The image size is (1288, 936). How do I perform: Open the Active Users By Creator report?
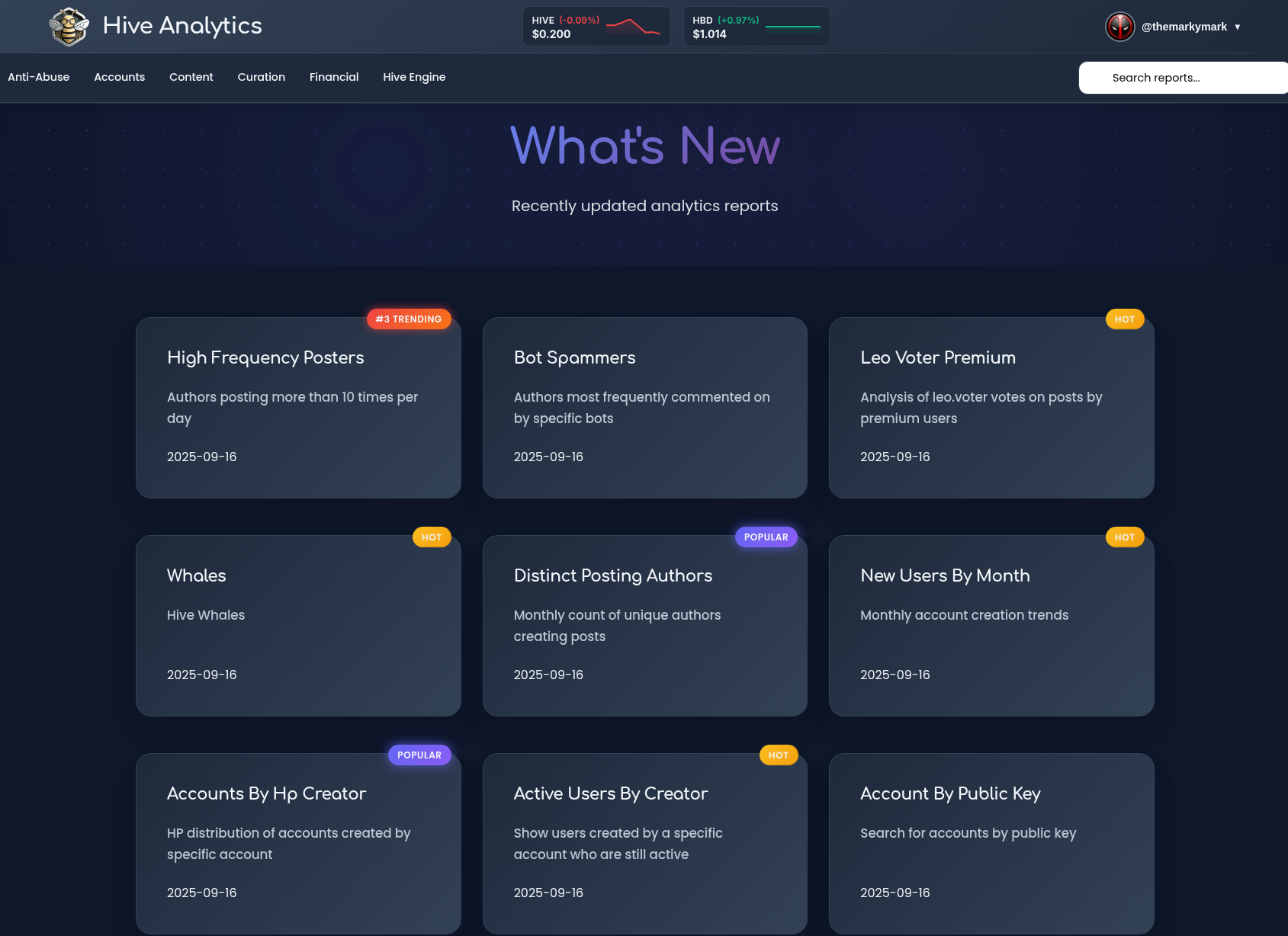click(x=644, y=842)
